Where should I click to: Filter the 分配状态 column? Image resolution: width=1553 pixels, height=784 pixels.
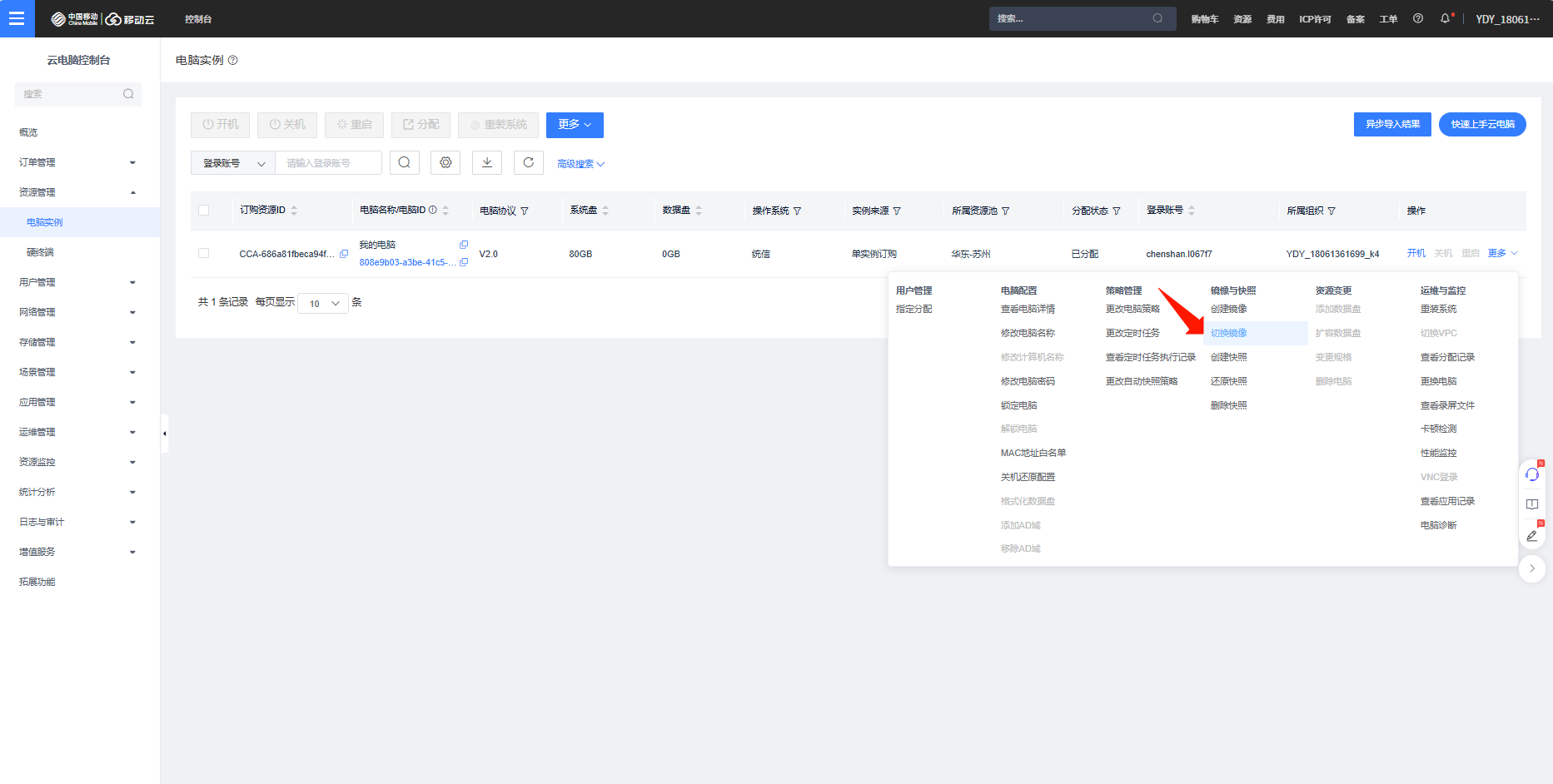tap(1117, 211)
